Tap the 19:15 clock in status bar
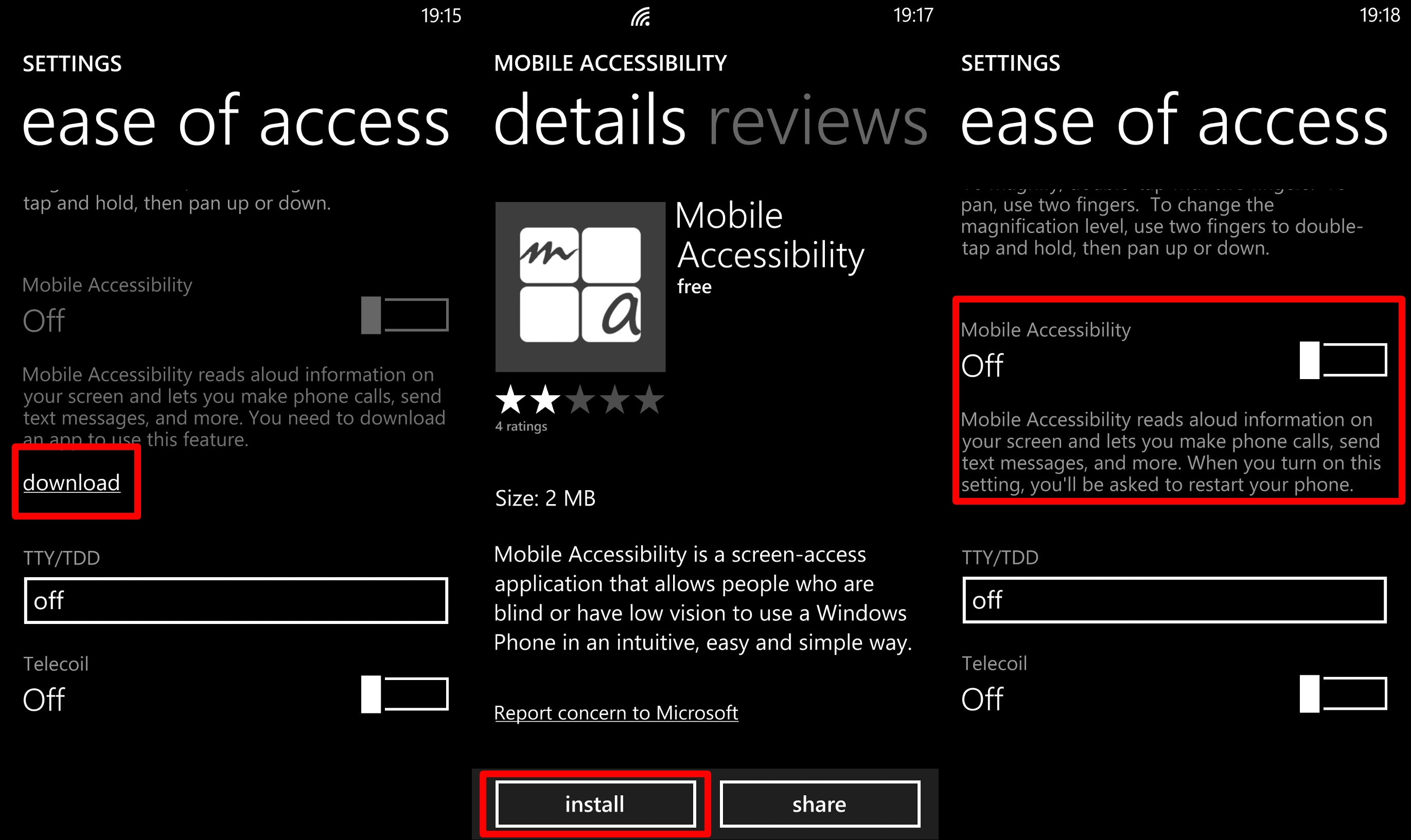 click(x=441, y=15)
